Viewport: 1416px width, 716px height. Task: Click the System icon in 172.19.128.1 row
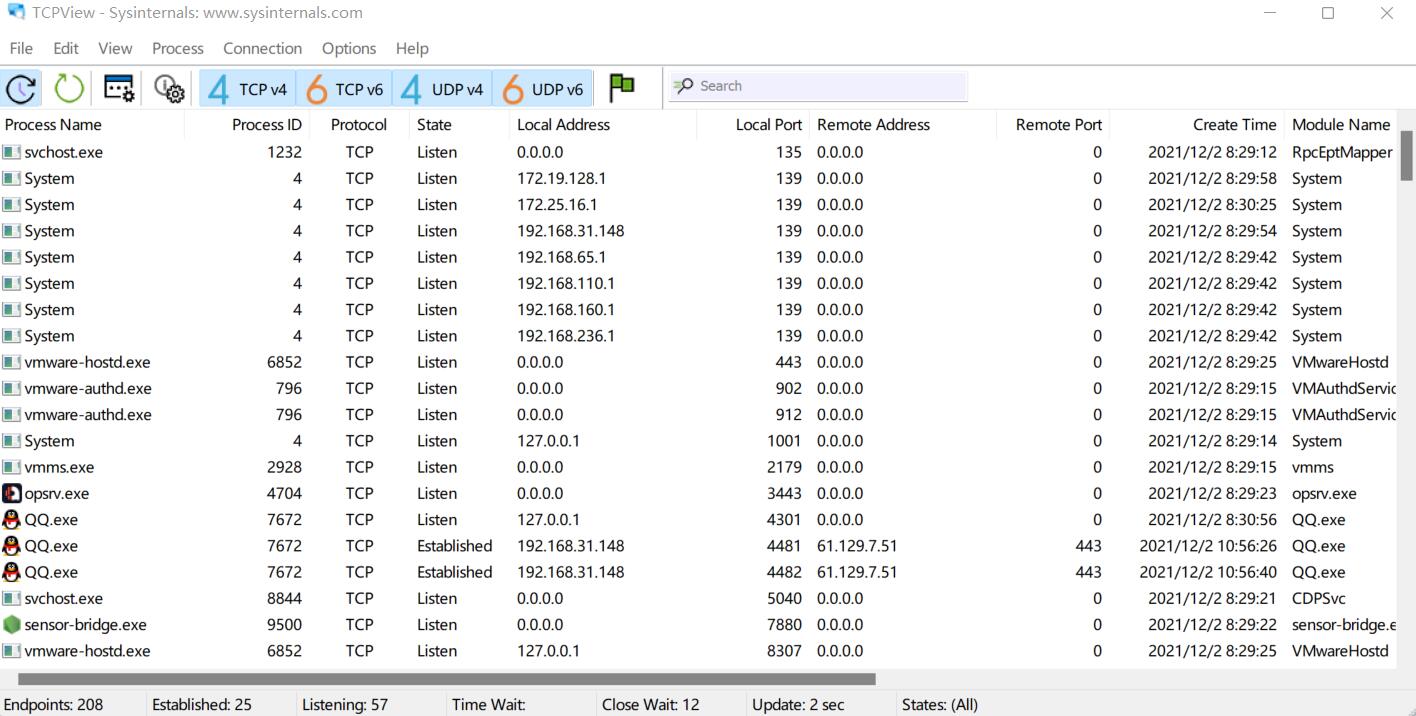(11, 178)
